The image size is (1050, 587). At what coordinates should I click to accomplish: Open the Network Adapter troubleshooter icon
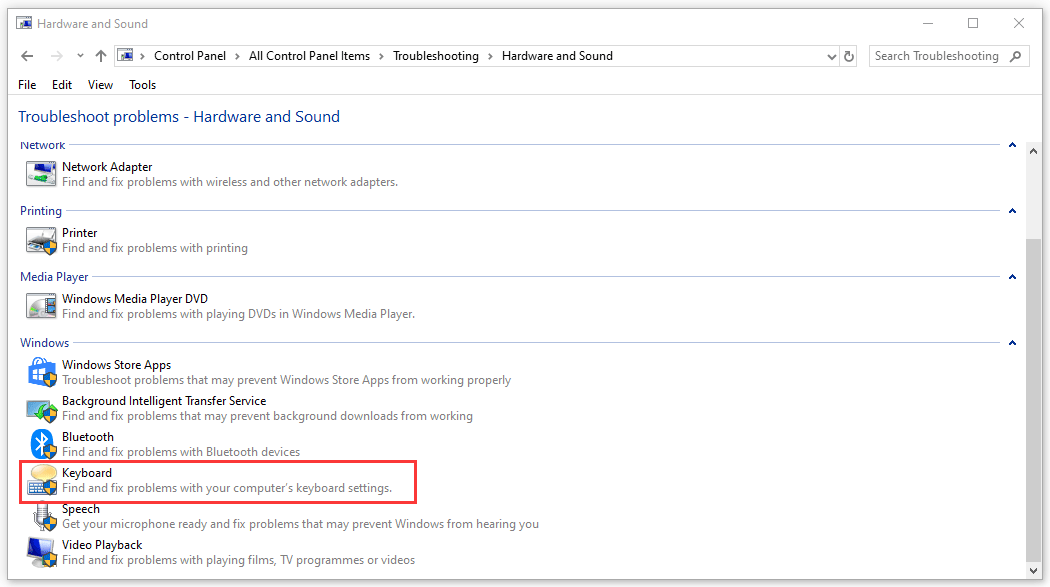point(41,174)
